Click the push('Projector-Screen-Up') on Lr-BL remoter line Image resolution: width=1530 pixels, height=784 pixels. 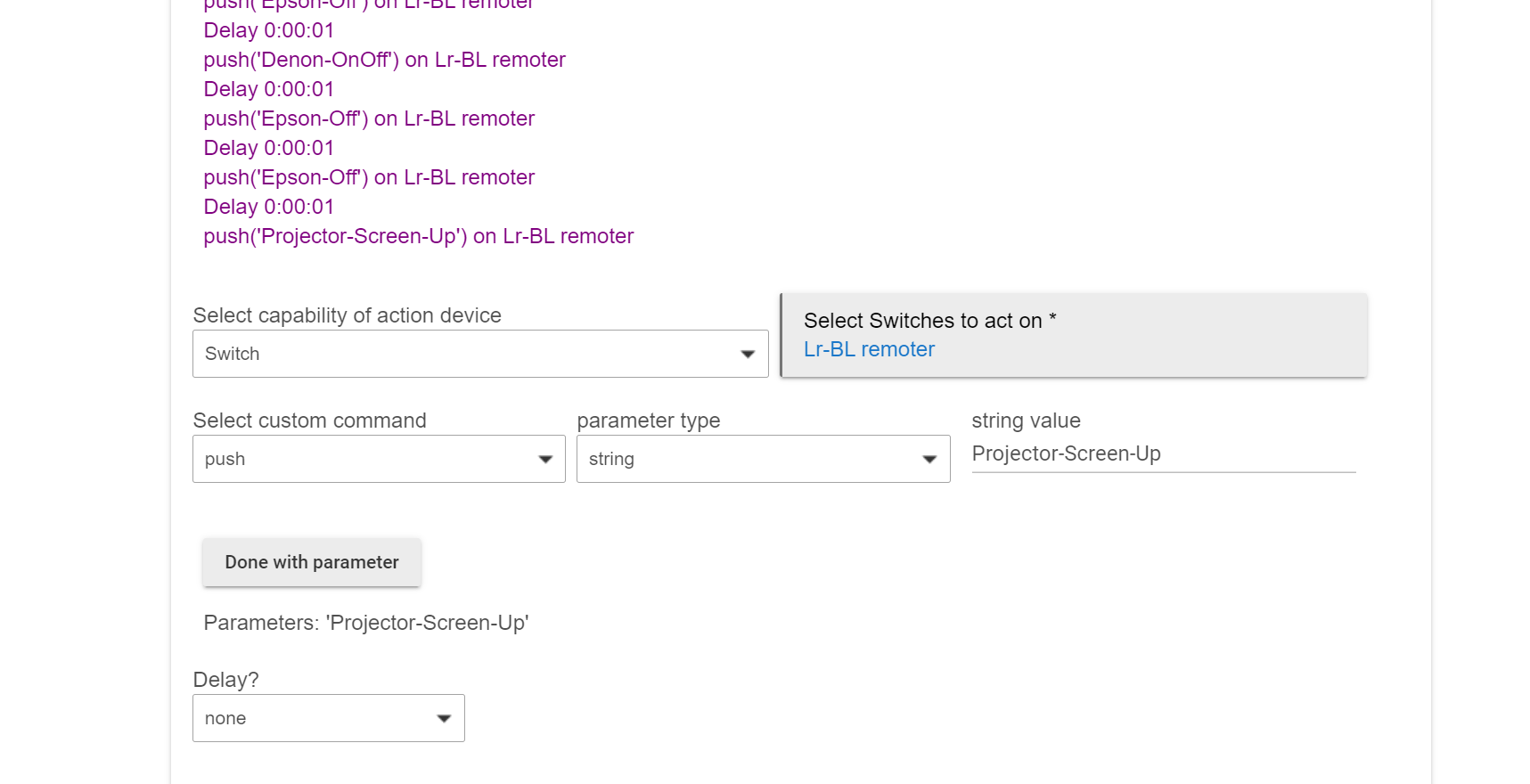pyautogui.click(x=419, y=236)
